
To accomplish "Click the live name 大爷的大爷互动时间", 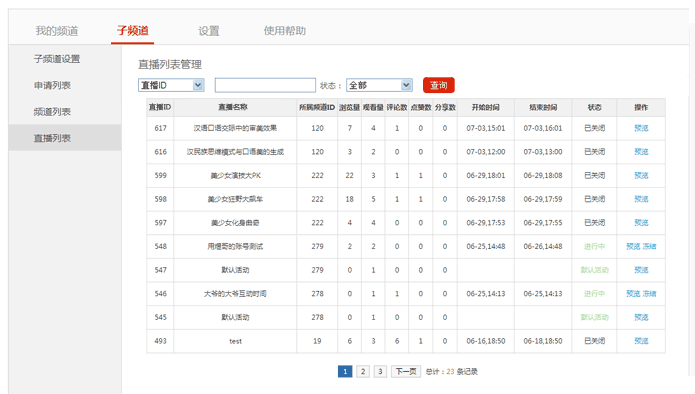I will (x=235, y=293).
